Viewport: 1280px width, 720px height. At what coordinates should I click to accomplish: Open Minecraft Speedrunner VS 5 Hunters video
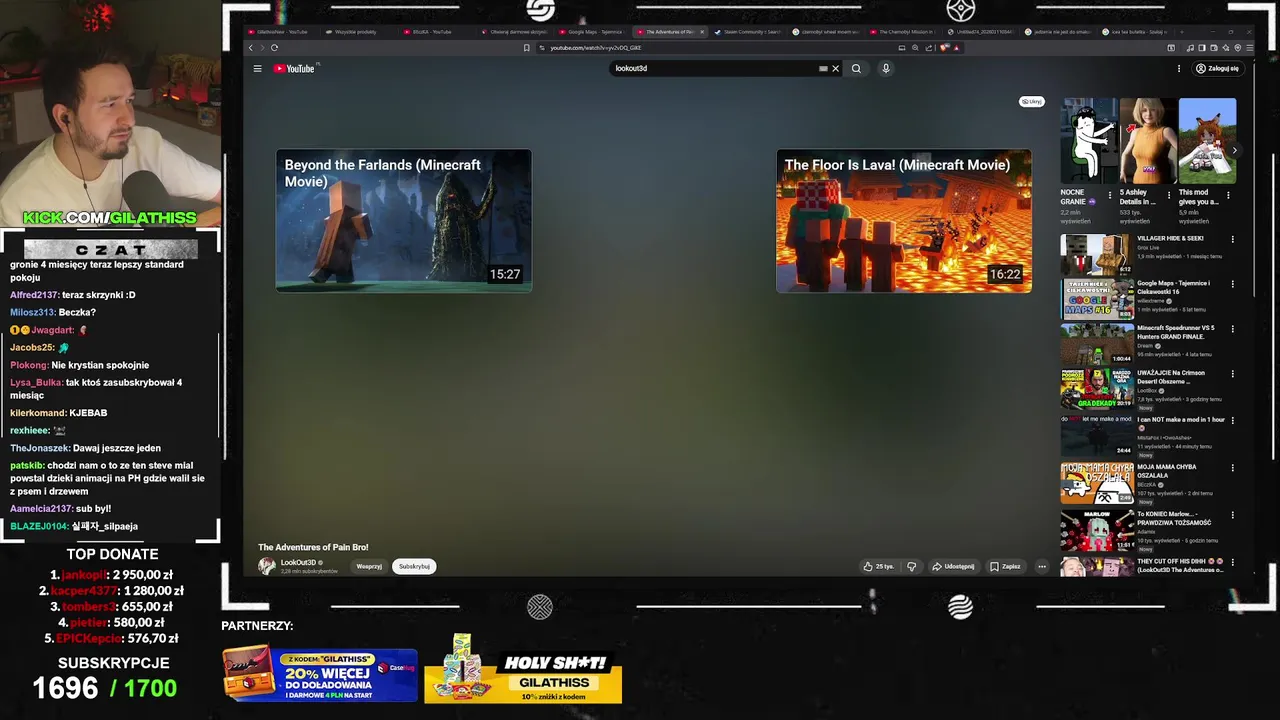coord(1097,344)
